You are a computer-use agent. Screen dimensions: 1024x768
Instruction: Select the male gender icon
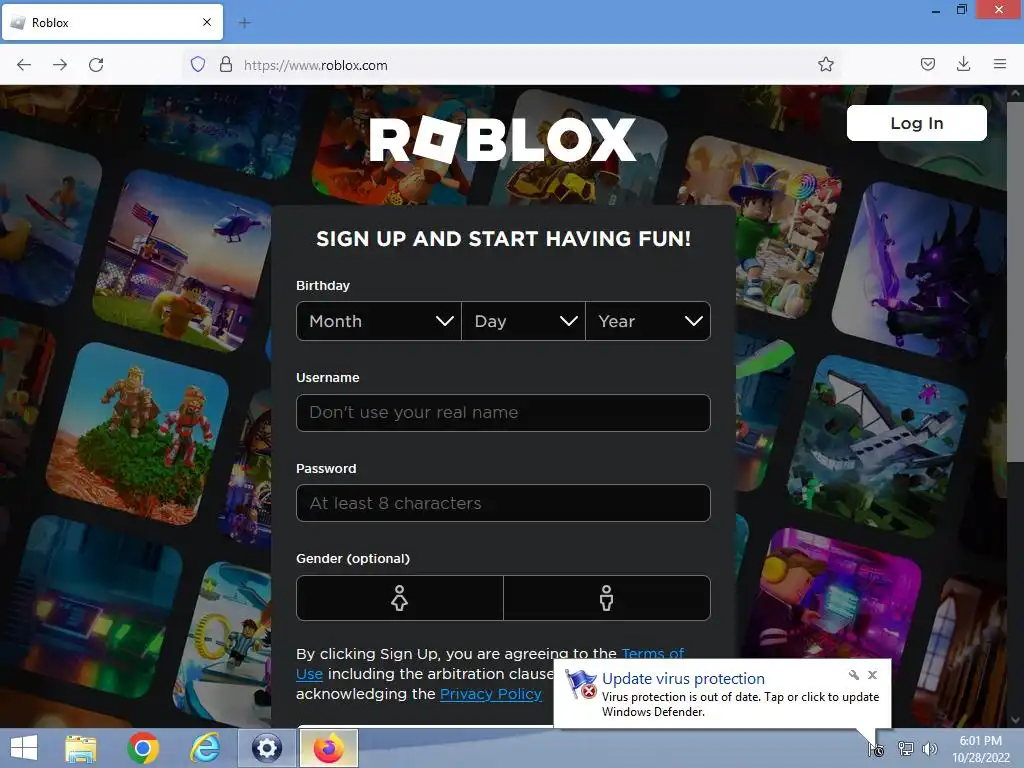[607, 598]
